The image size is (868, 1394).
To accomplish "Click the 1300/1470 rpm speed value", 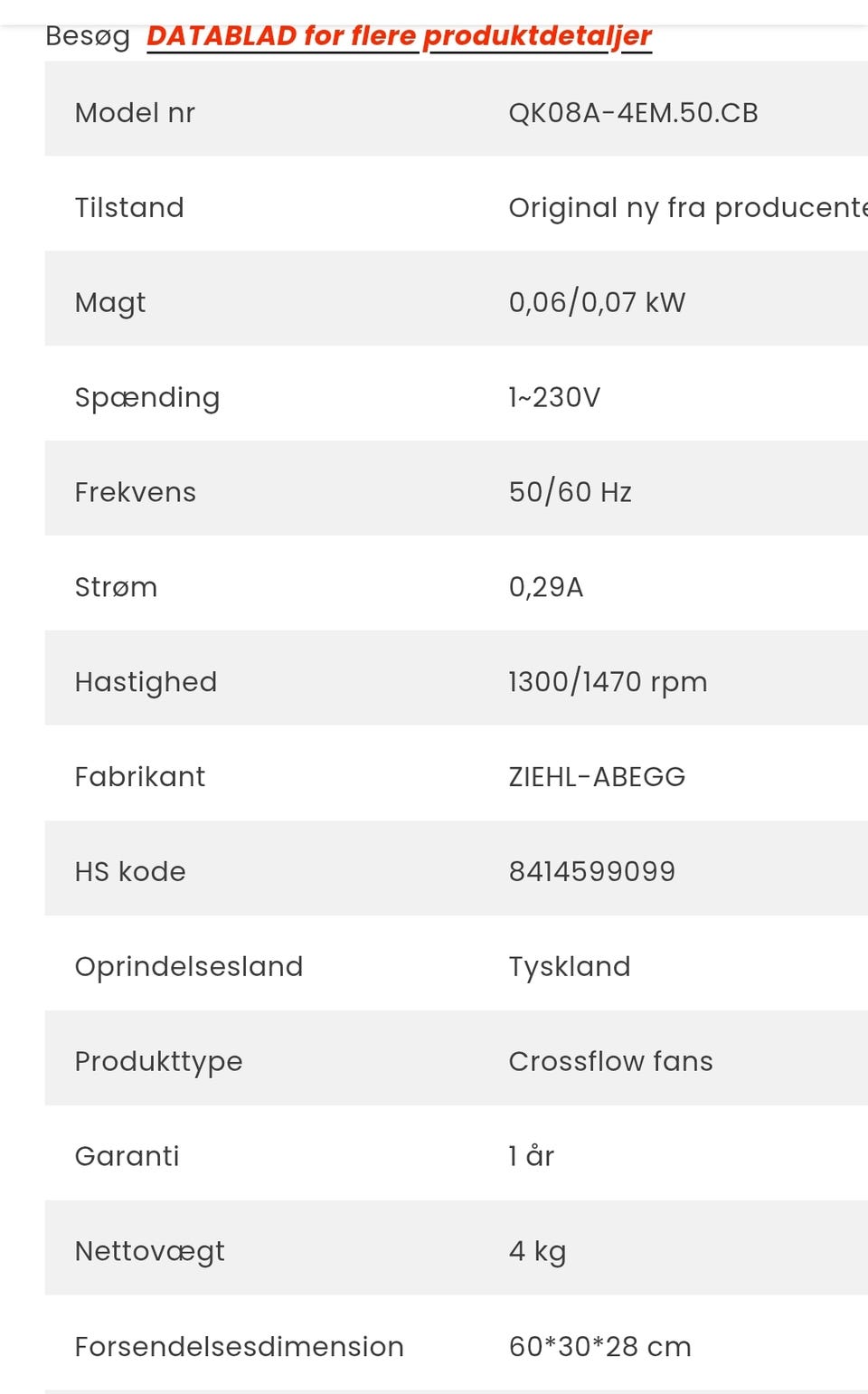I will (x=608, y=682).
